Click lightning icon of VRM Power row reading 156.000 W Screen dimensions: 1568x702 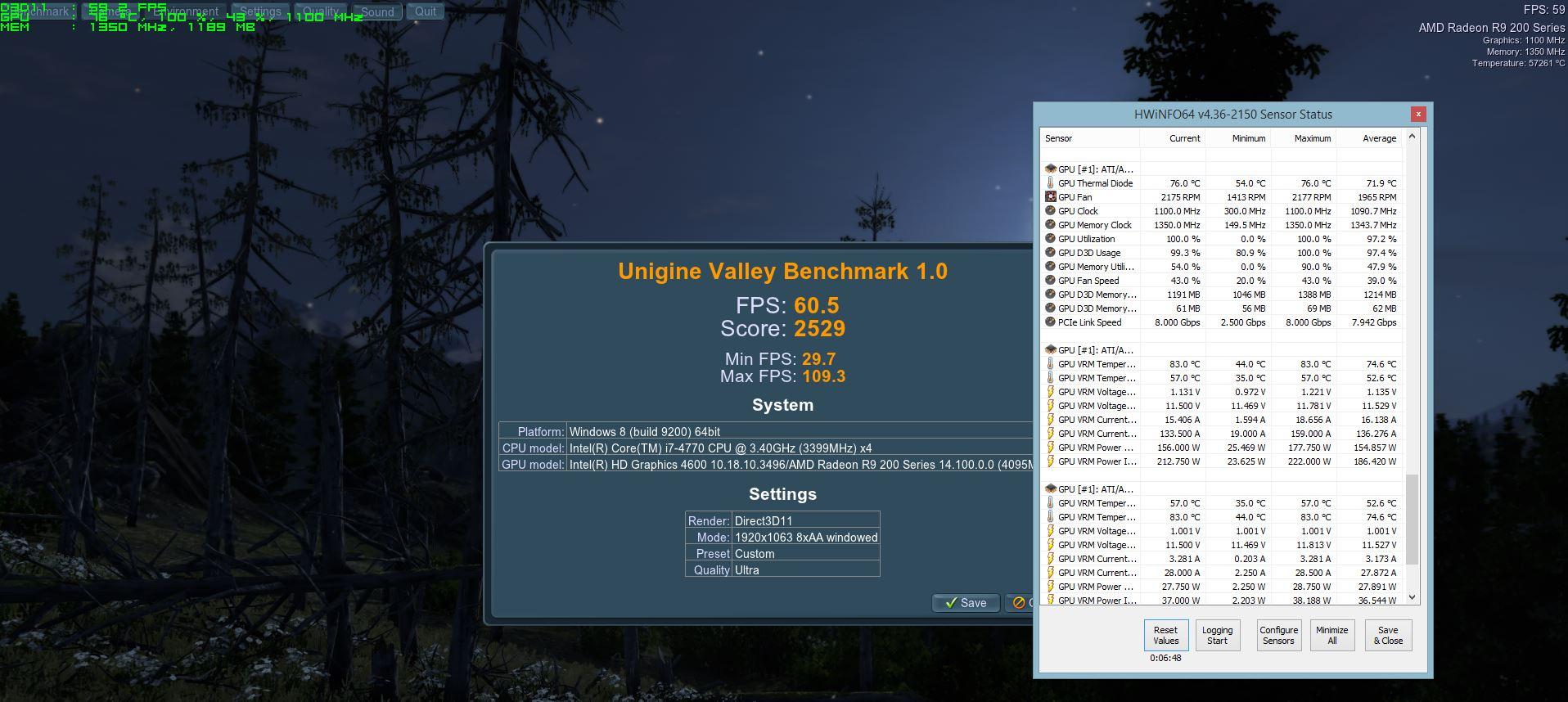click(x=1050, y=448)
